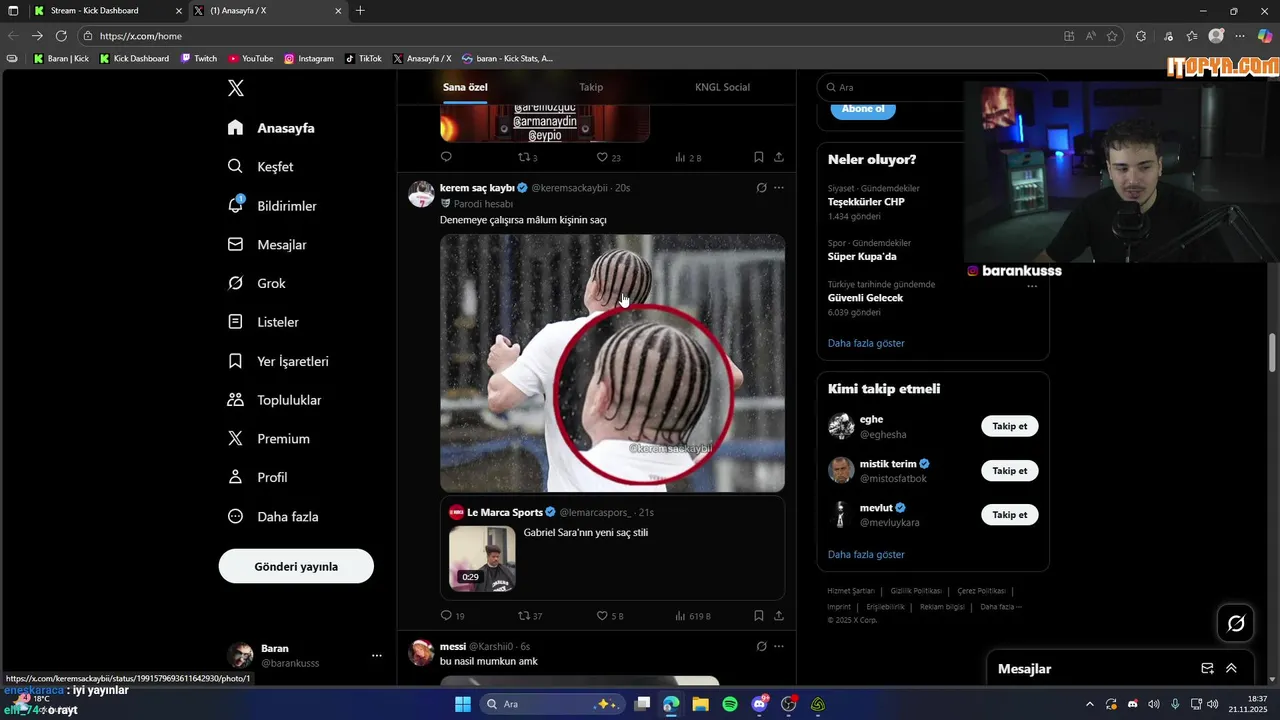The width and height of the screenshot is (1280, 720).
Task: Open Anasayfa home in sidebar
Action: click(x=271, y=128)
